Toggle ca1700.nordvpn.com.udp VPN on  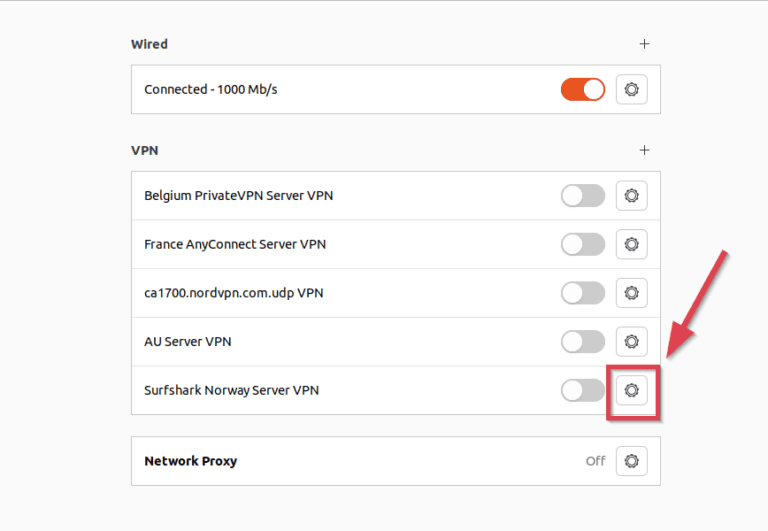click(583, 293)
